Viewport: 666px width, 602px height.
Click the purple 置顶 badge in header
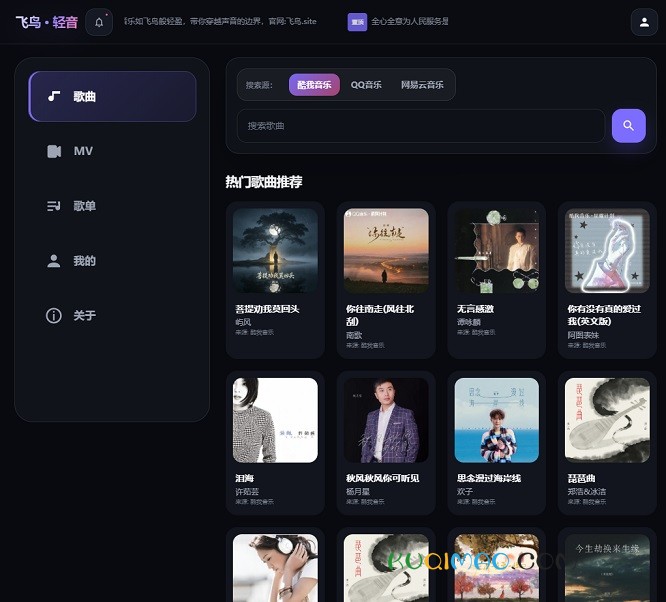point(357,22)
